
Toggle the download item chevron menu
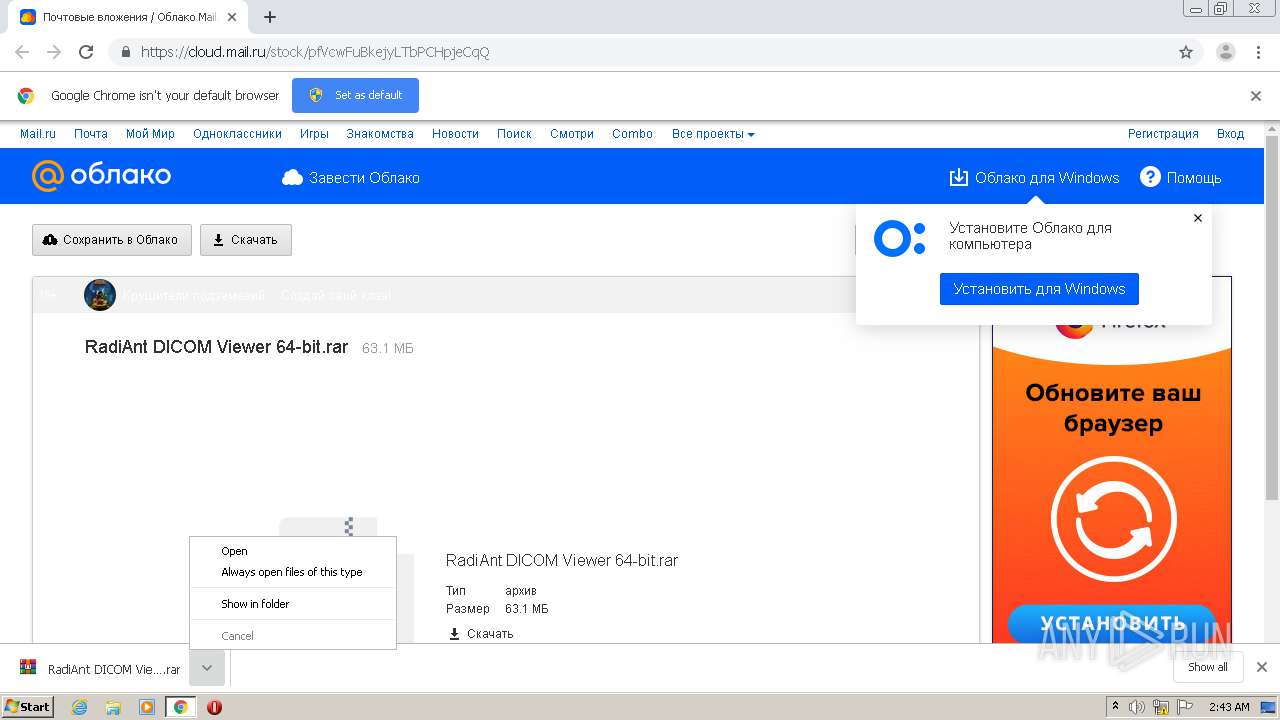tap(207, 668)
